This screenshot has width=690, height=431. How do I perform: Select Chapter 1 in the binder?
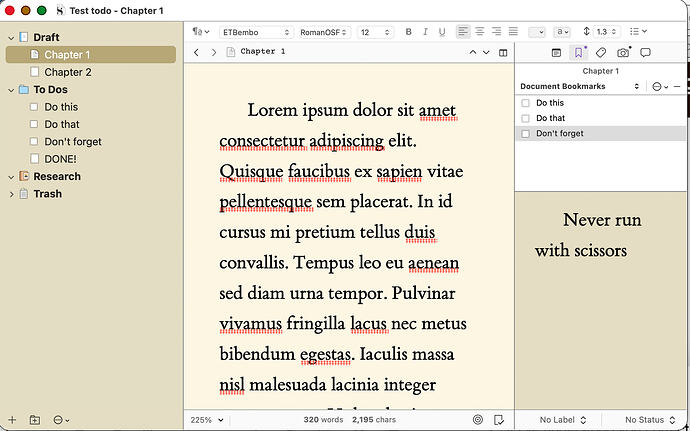(x=91, y=55)
